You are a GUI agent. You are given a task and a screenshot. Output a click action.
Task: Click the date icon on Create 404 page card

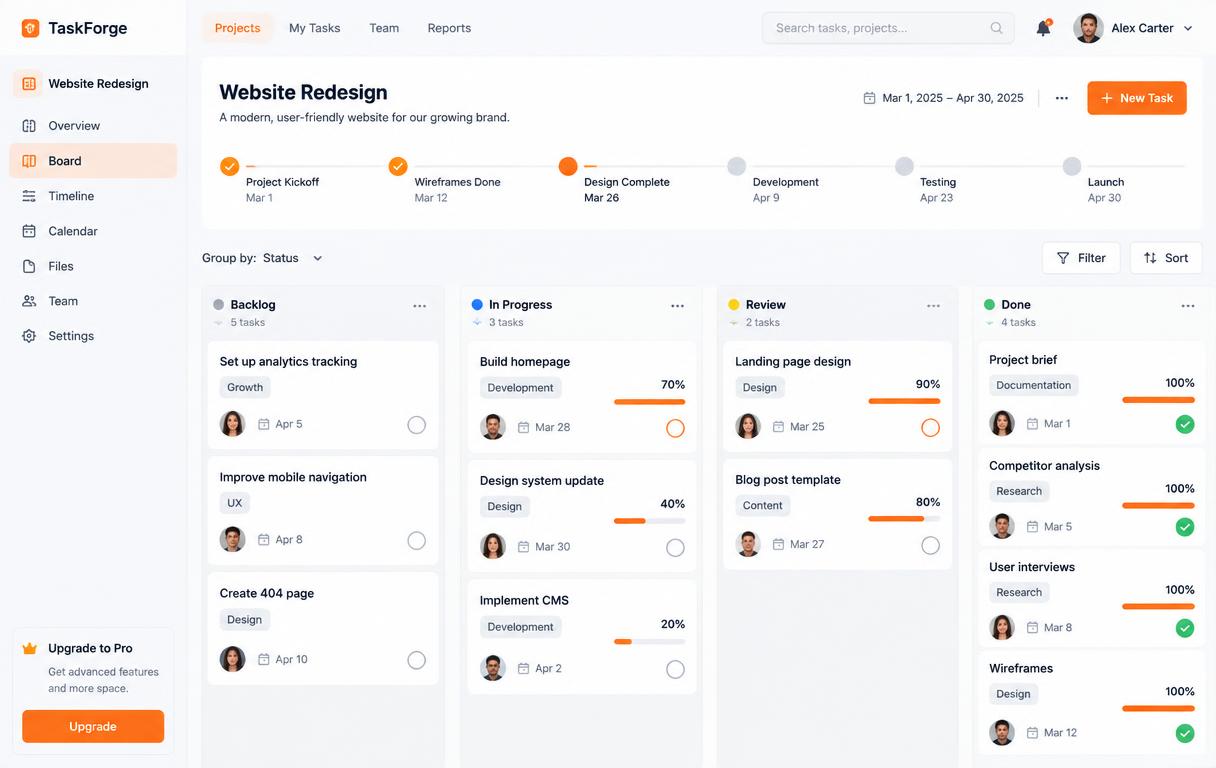pos(264,660)
